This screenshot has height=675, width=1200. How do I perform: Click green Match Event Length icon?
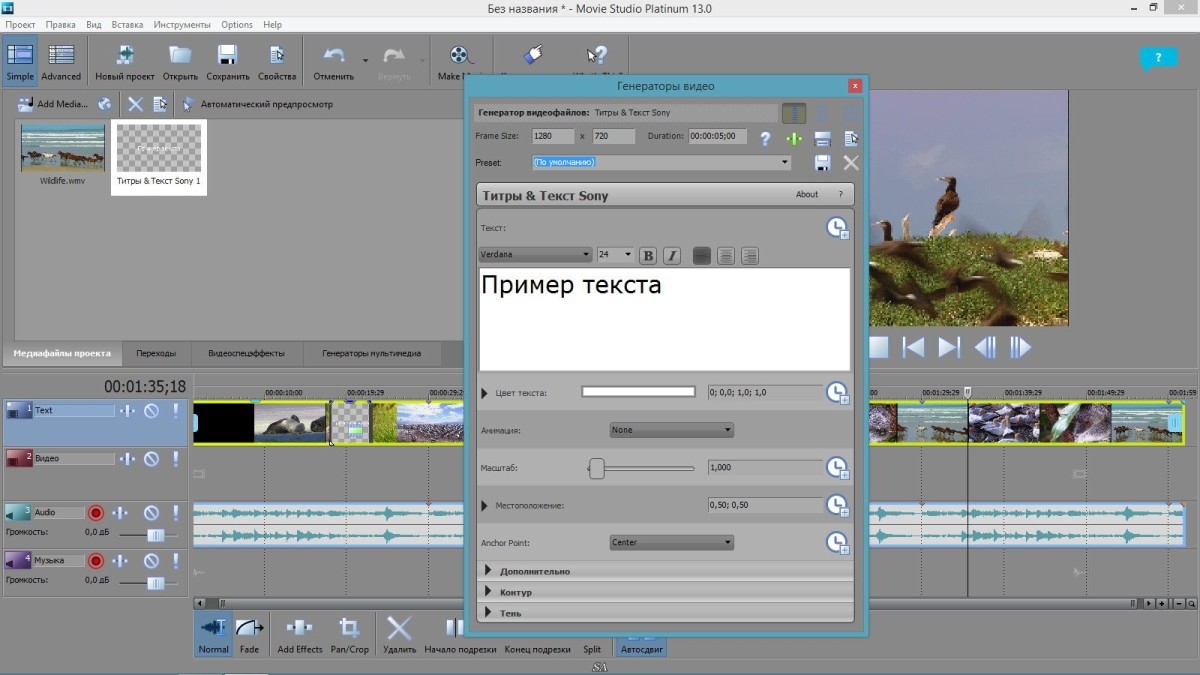point(794,139)
